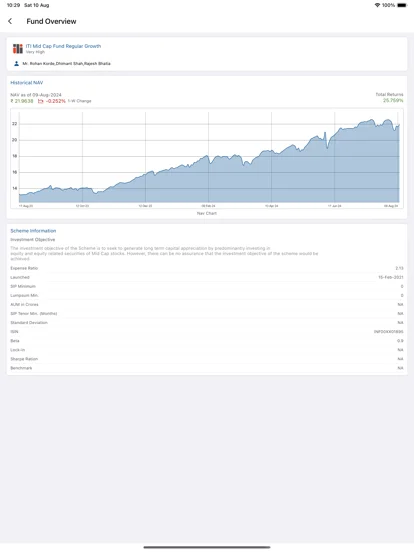Viewport: 414px width, 552px height.
Task: Click the red down-trend icon beside -0.252%
Action: click(40, 101)
